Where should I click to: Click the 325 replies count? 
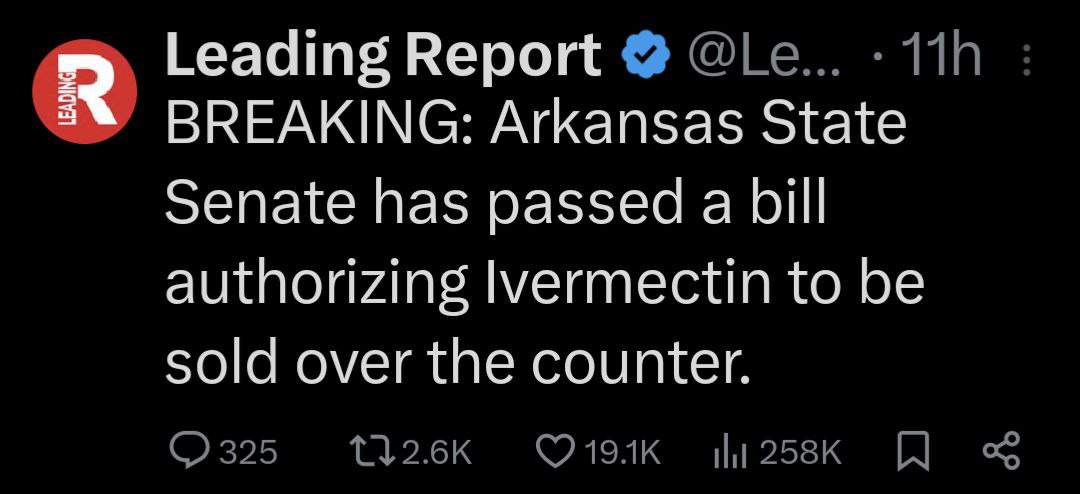[x=247, y=452]
